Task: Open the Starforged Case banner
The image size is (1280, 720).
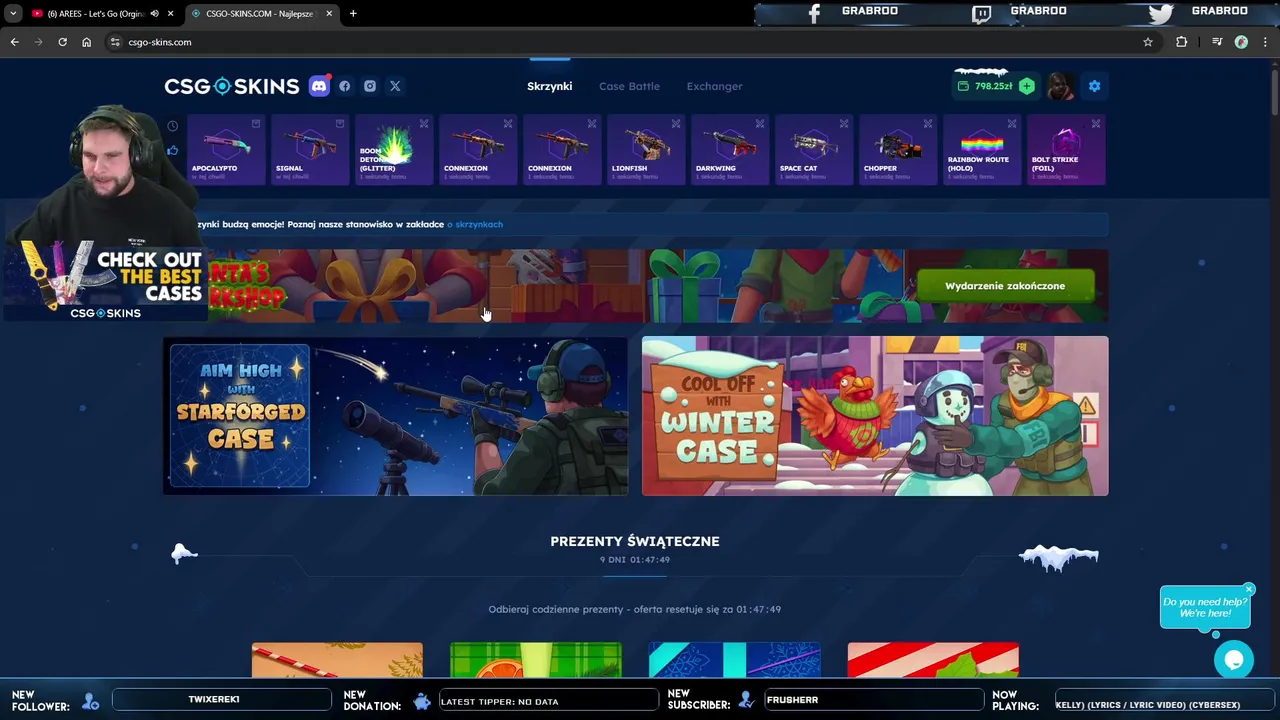Action: click(x=396, y=416)
